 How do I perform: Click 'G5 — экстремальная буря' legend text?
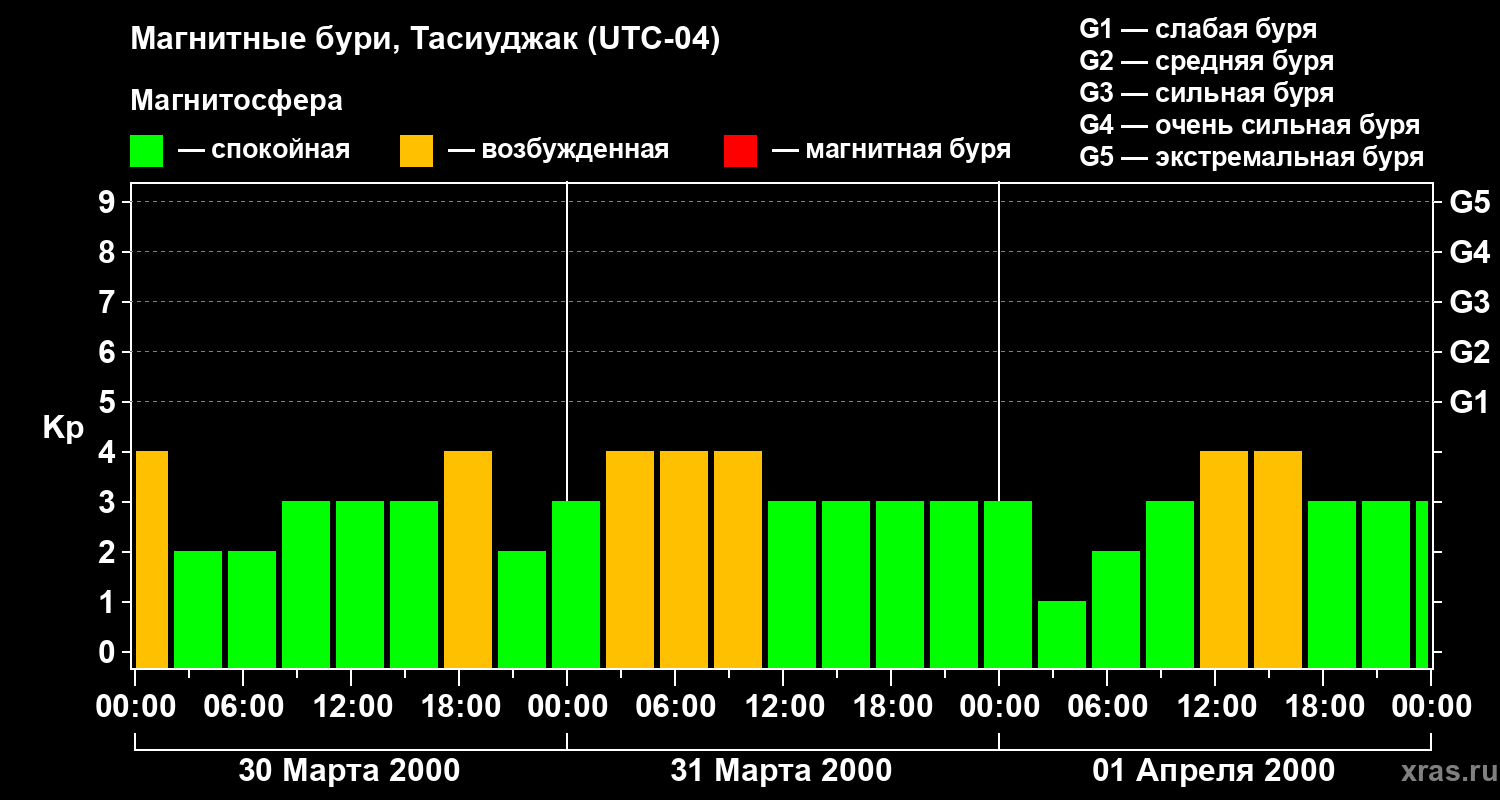click(1251, 158)
